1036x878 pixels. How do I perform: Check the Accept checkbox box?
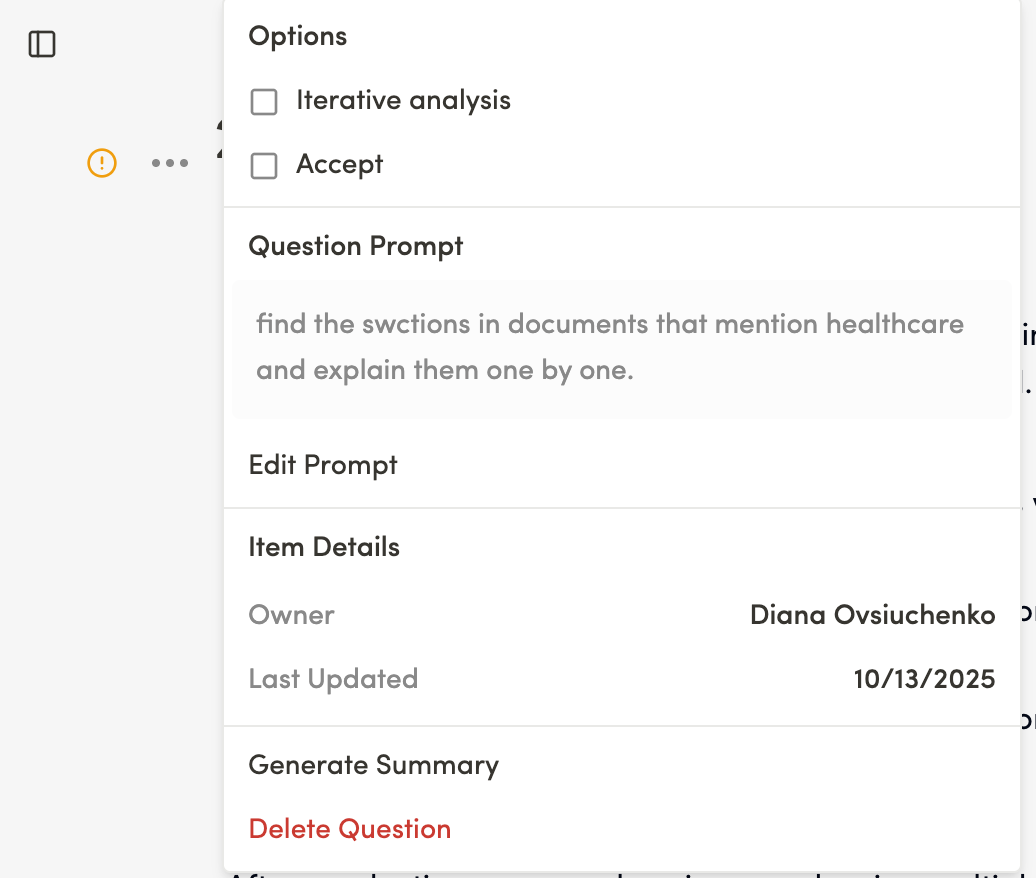click(x=264, y=165)
